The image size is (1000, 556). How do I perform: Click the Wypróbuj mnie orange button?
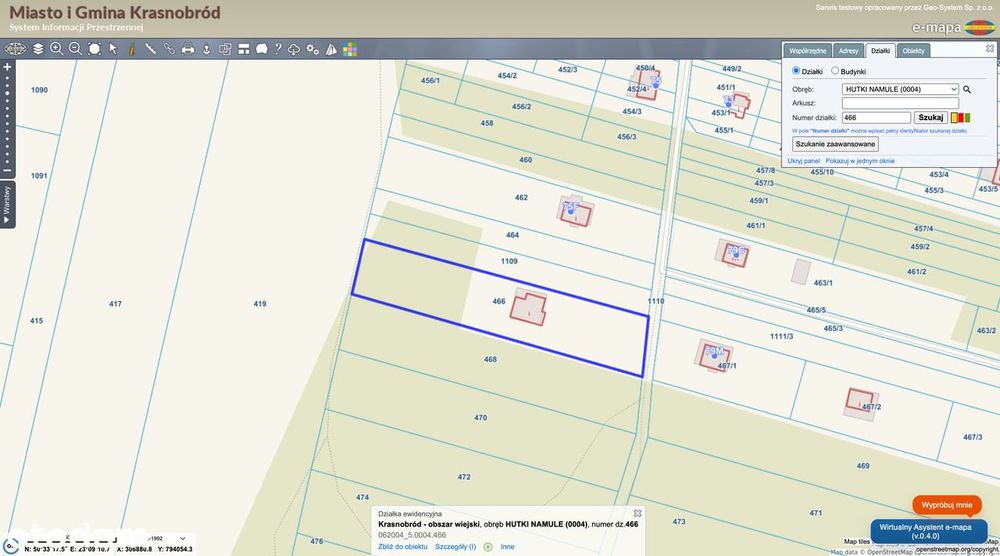click(947, 505)
